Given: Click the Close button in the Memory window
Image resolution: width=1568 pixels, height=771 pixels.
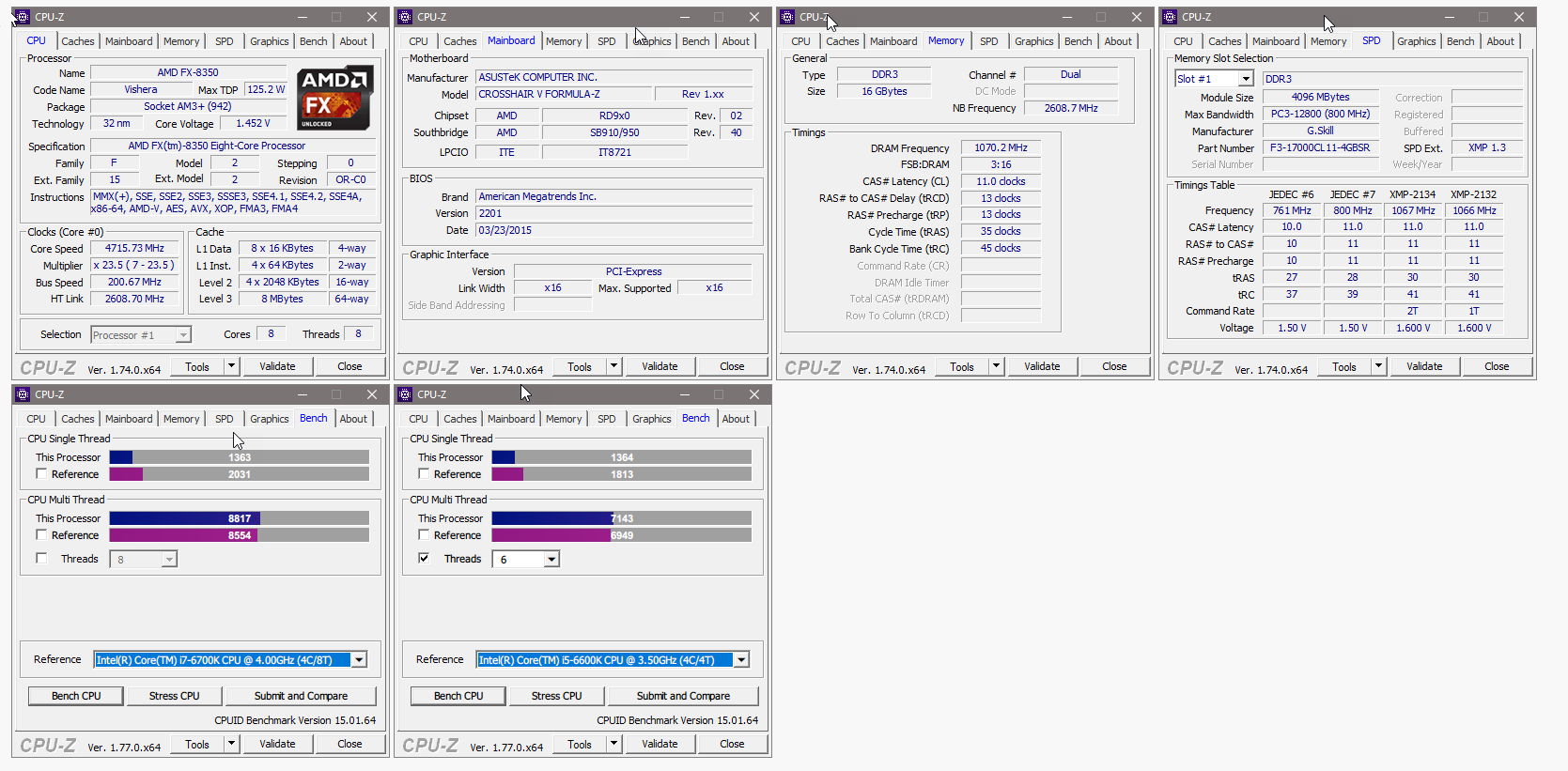Looking at the screenshot, I should [1114, 366].
